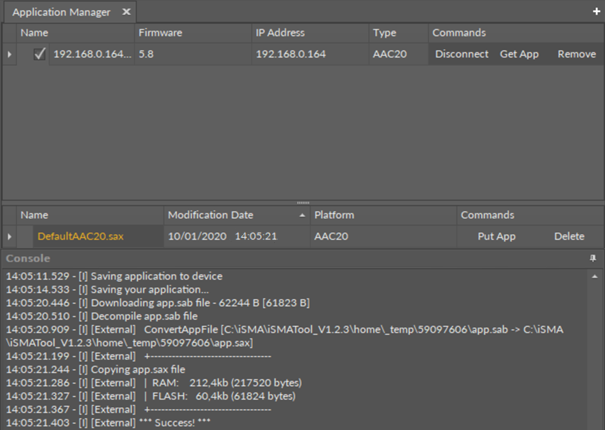
Task: Expand the 192.168.0.164 device row
Action: [11, 54]
